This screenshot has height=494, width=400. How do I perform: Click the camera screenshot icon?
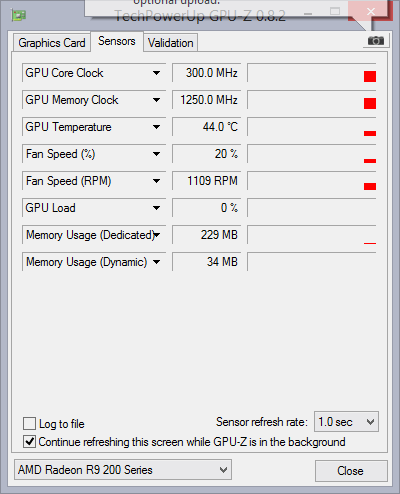point(376,41)
